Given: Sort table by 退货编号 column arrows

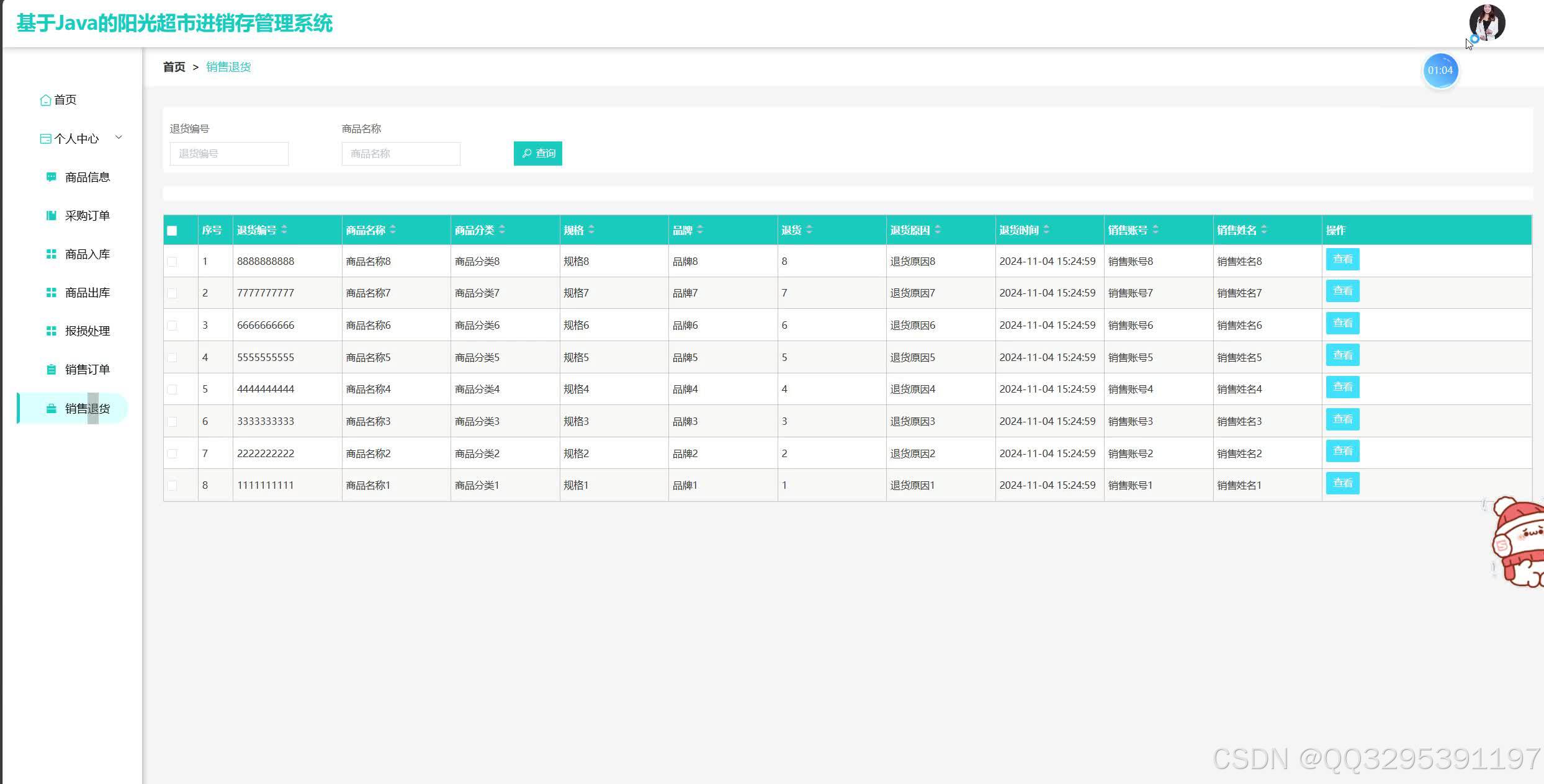Looking at the screenshot, I should [x=284, y=230].
